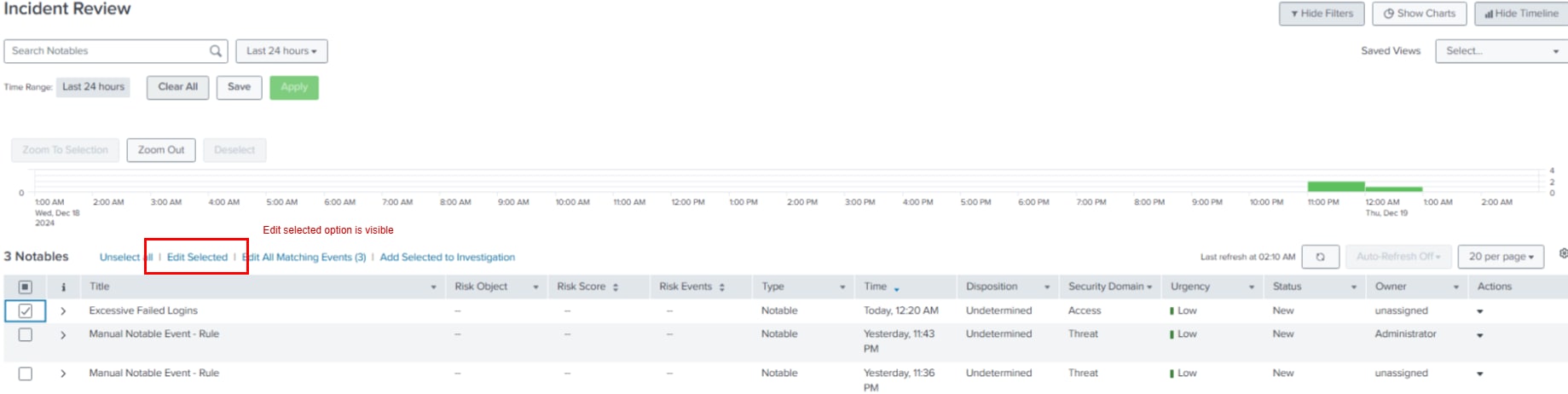Click the Deselect timeline button
This screenshot has width=1568, height=394.
(234, 150)
